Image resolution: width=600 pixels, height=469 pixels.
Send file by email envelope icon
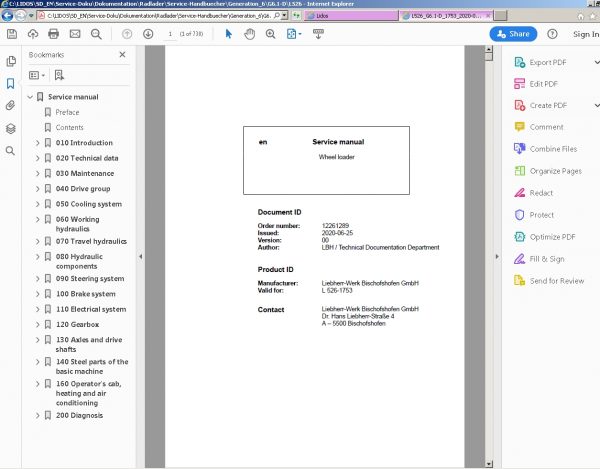tap(75, 34)
